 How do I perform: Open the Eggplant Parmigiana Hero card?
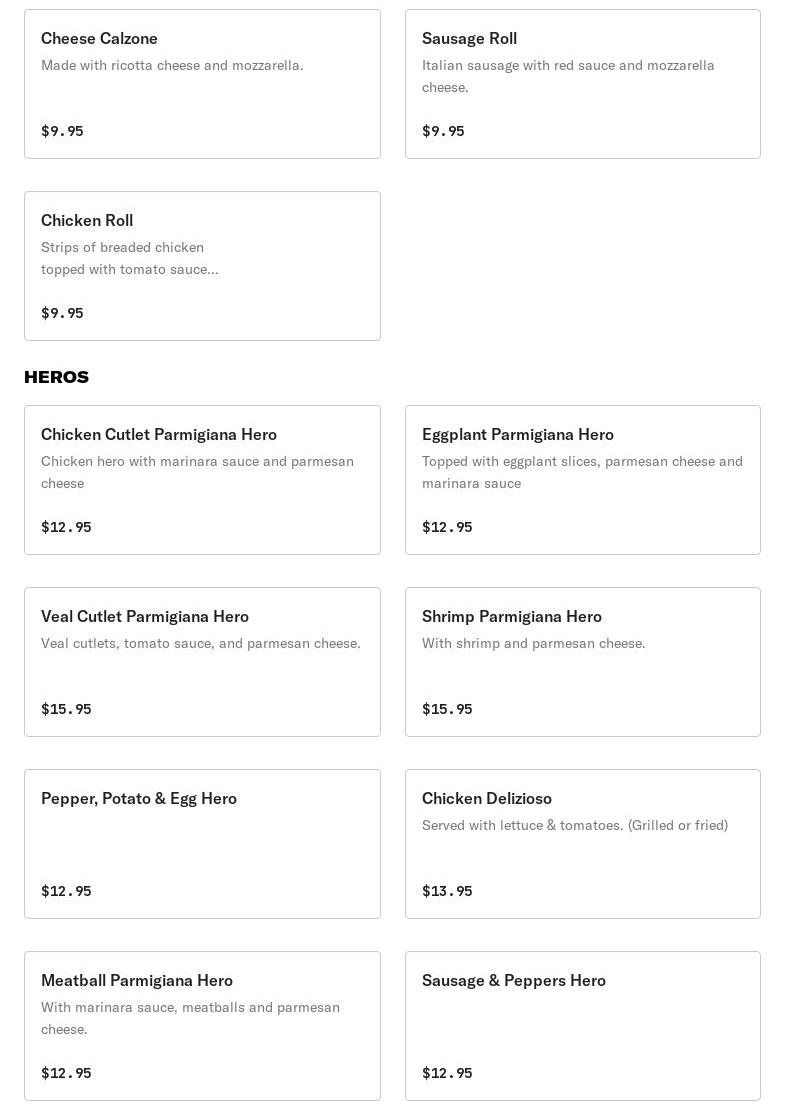582,480
